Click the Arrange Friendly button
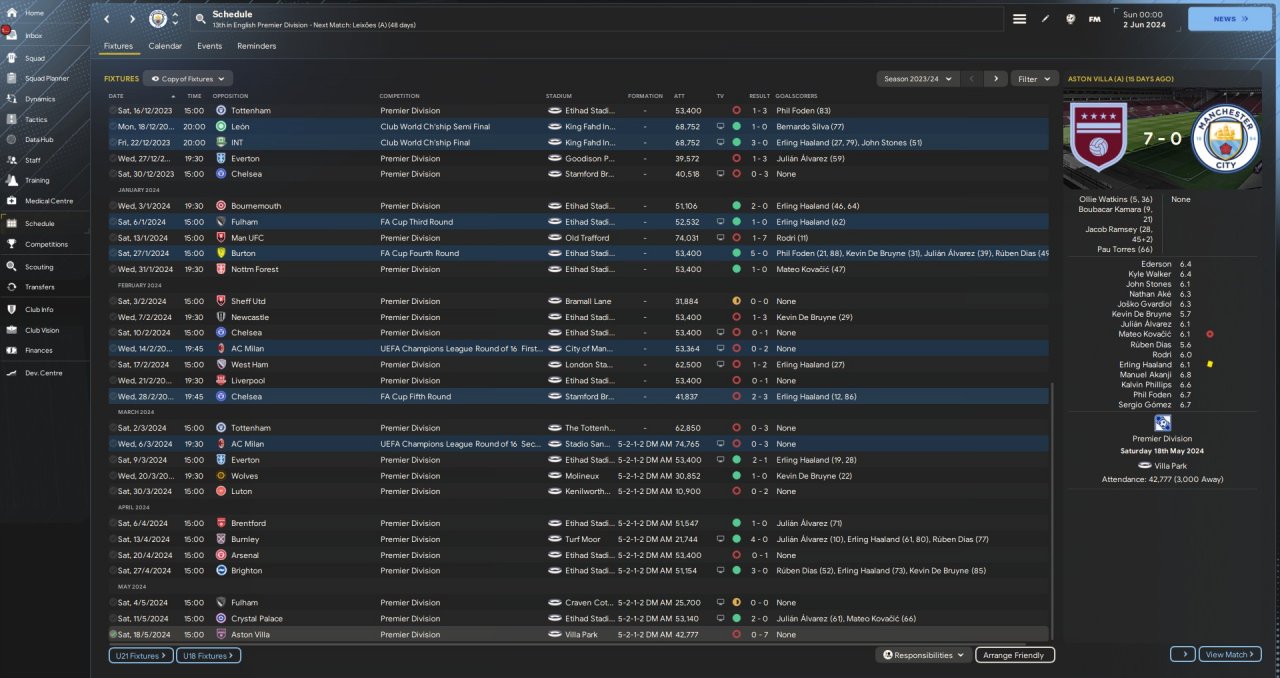The image size is (1280, 678). 1015,655
